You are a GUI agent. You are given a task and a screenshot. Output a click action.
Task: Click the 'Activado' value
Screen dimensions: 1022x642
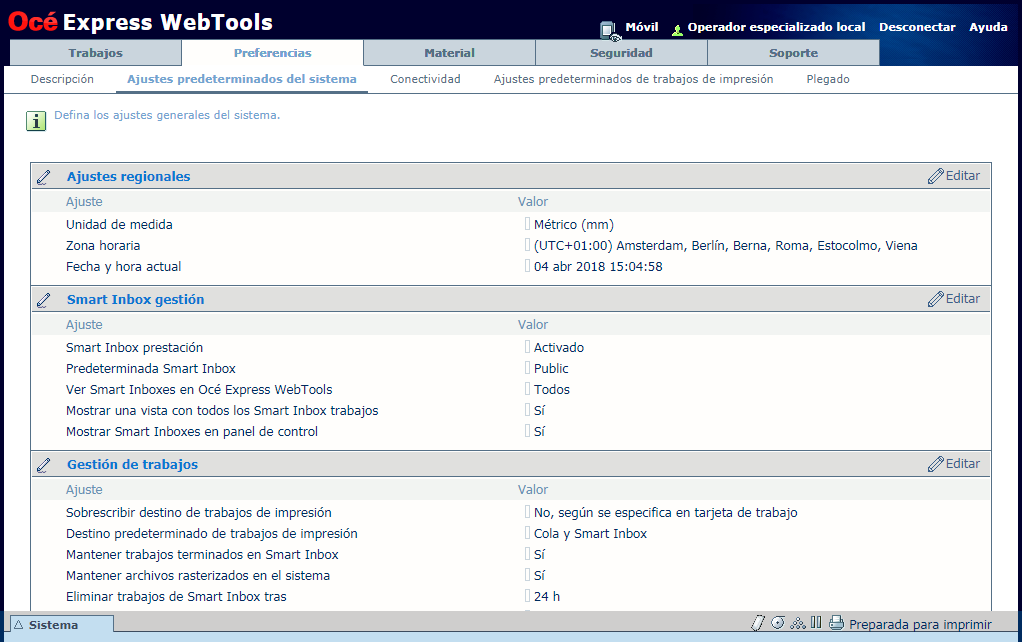[x=559, y=348]
